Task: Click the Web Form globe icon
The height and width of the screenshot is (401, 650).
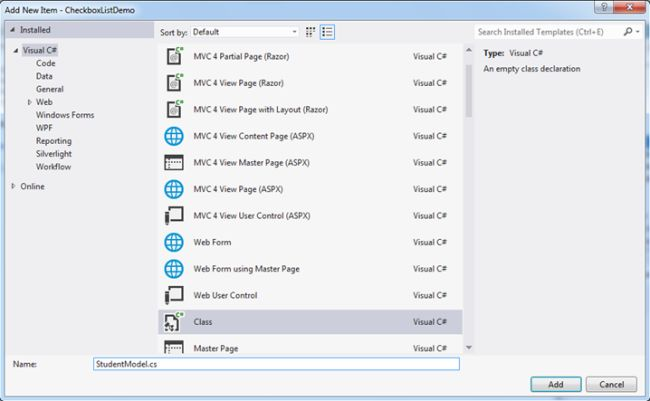Action: point(174,242)
